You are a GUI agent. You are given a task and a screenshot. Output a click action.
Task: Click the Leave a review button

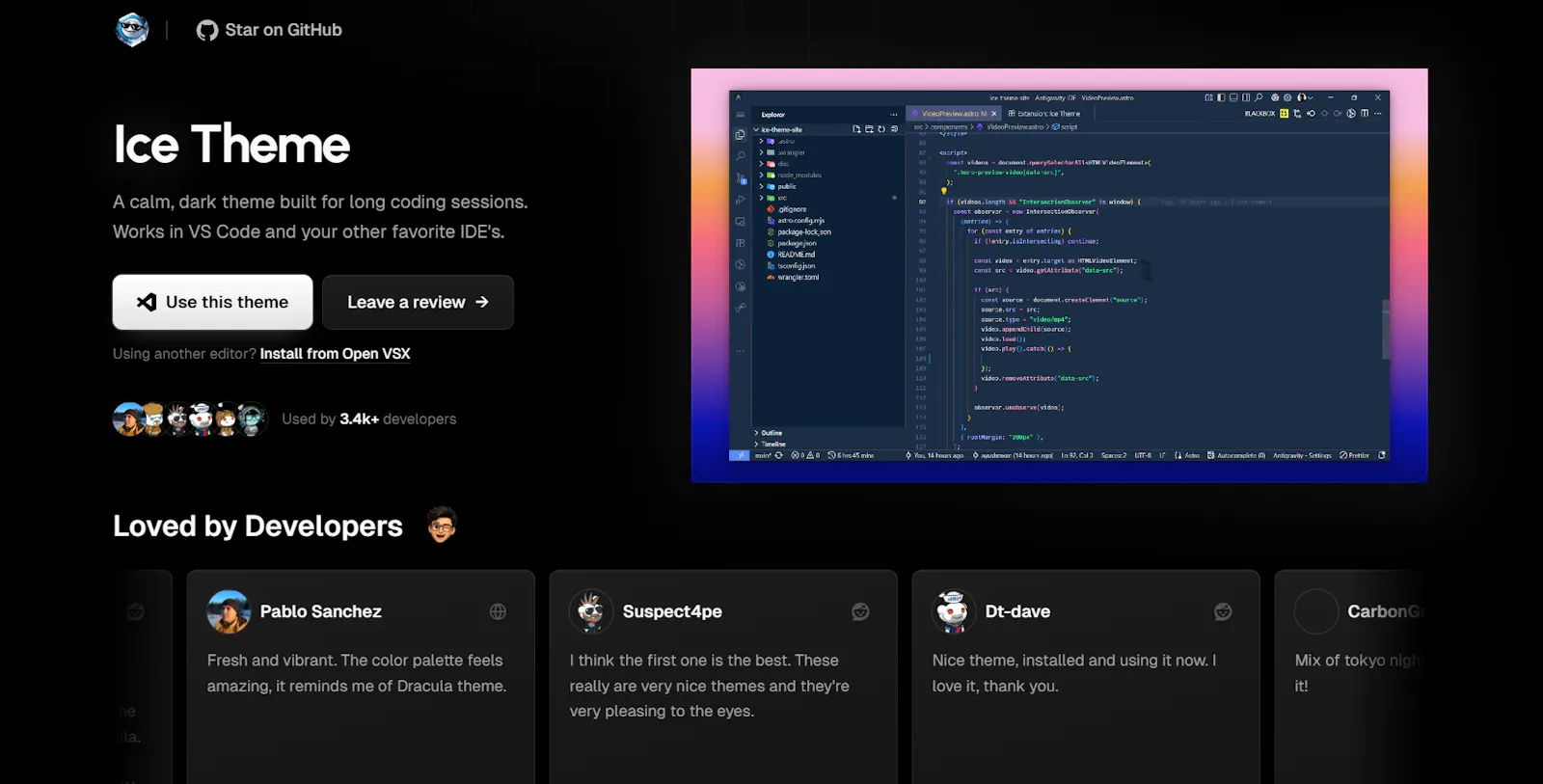418,302
